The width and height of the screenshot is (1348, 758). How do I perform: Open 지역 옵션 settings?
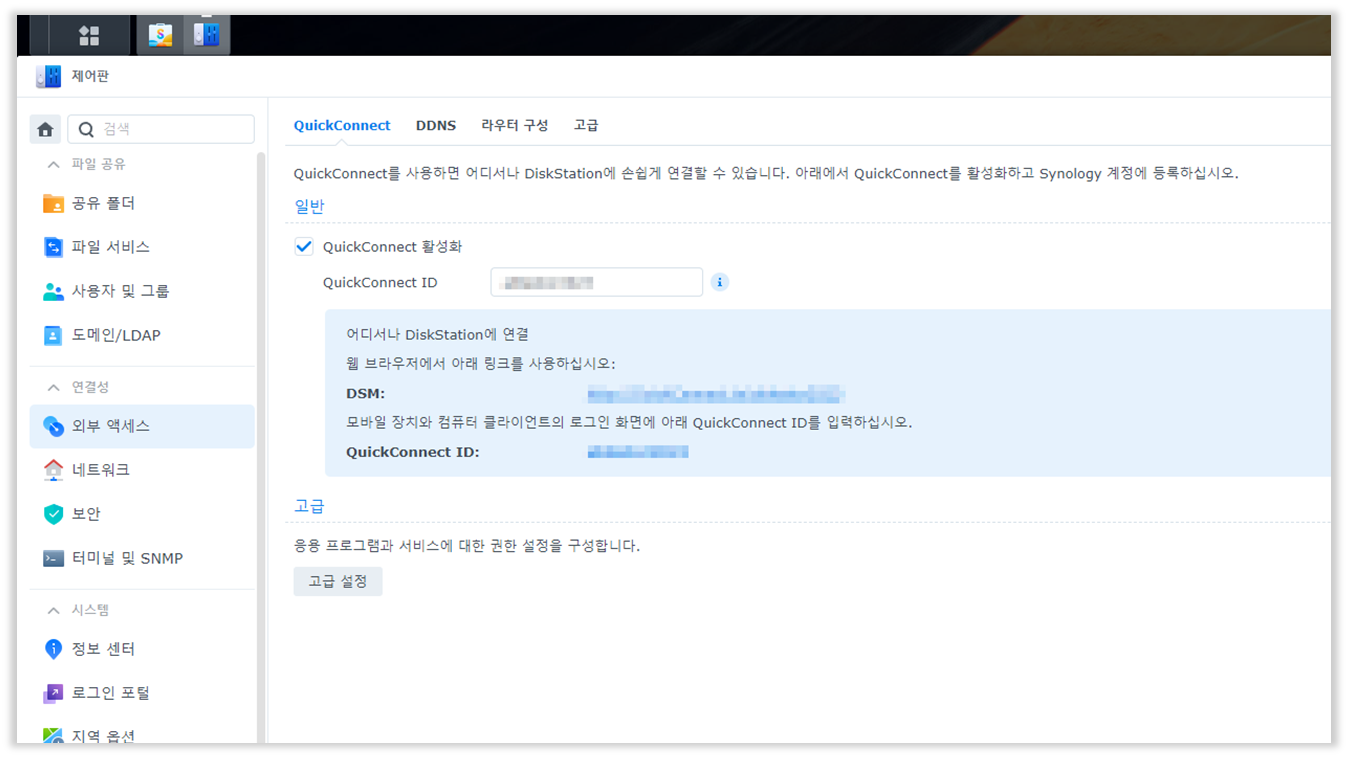[142, 735]
